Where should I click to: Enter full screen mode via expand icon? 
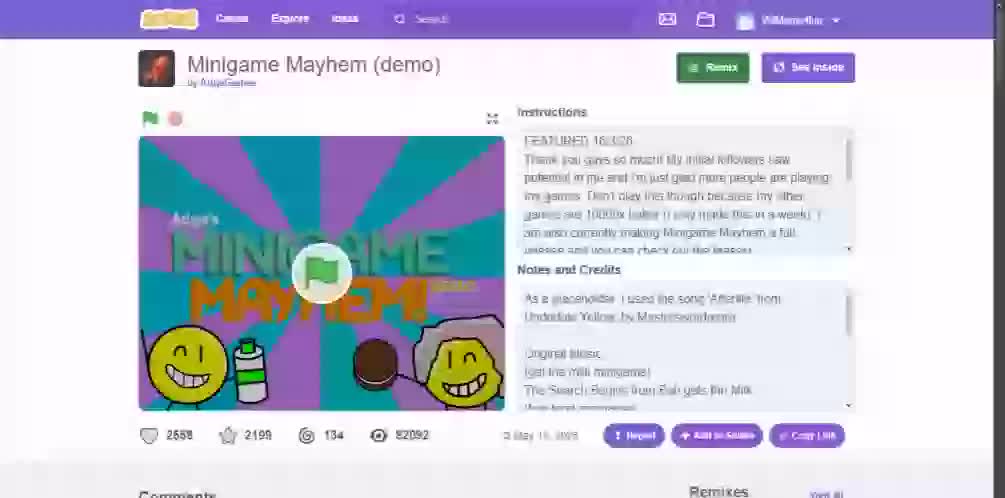(x=492, y=118)
